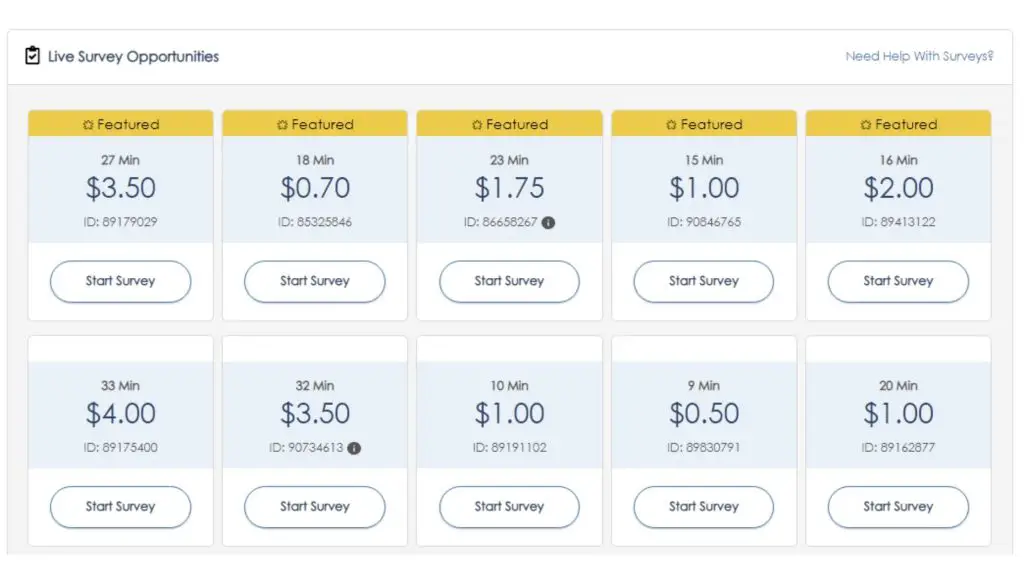Viewport: 1024px width, 576px height.
Task: Click the star icon on the 15 Min Featured banner
Action: click(x=671, y=124)
